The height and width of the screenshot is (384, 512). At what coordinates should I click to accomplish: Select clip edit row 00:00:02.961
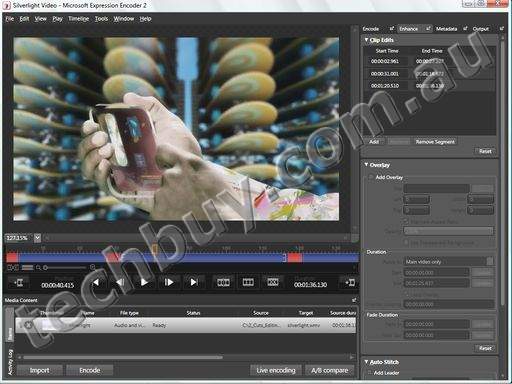[x=429, y=61]
